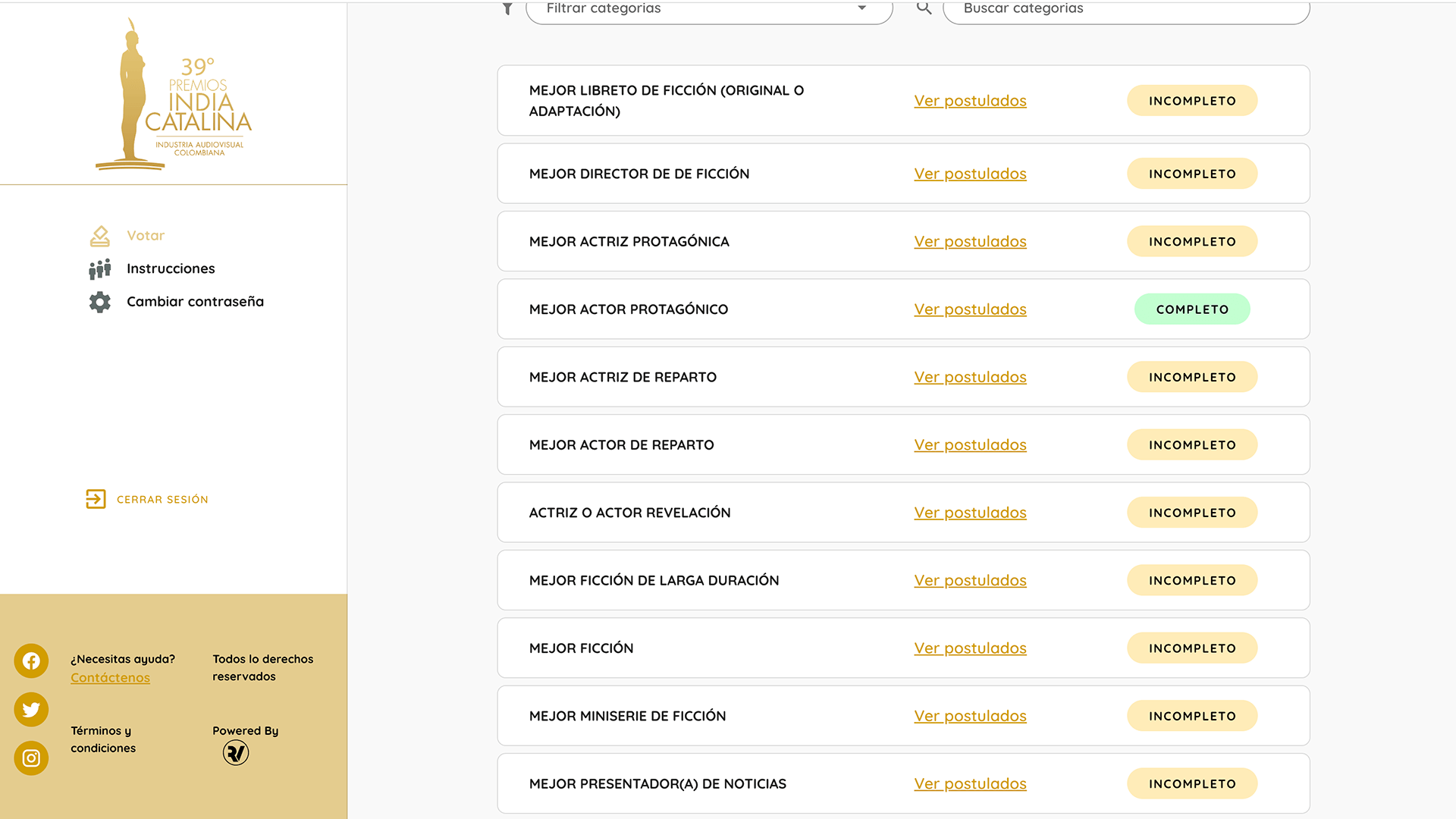Screen dimensions: 1456x819
Task: Click the Filtrar categorias dropdown arrow
Action: tap(861, 8)
